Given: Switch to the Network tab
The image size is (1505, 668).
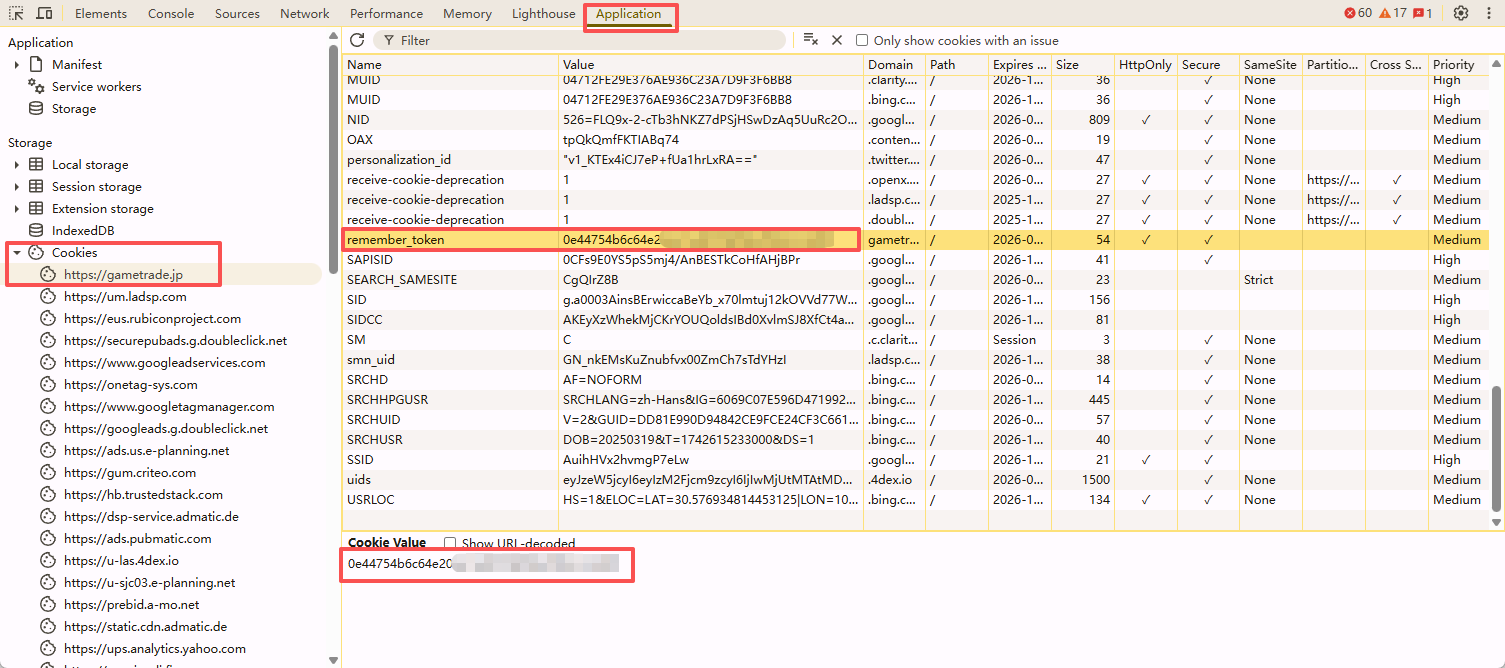Looking at the screenshot, I should [x=304, y=14].
